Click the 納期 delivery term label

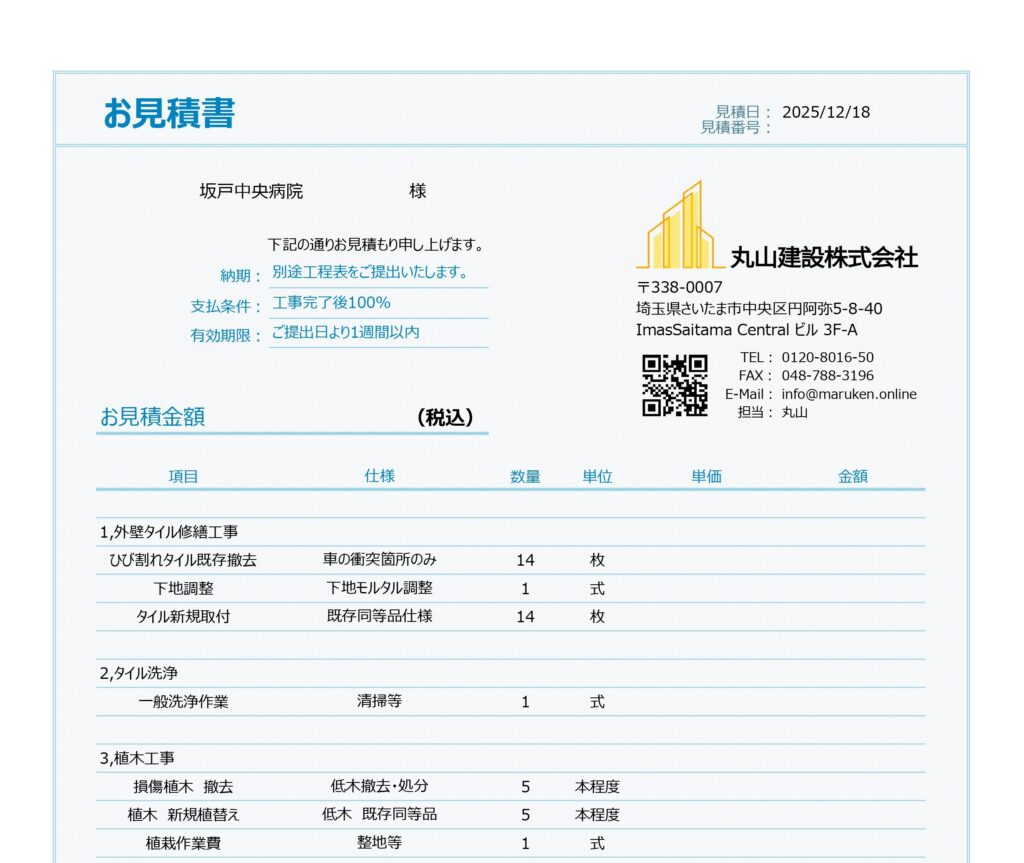click(x=237, y=272)
